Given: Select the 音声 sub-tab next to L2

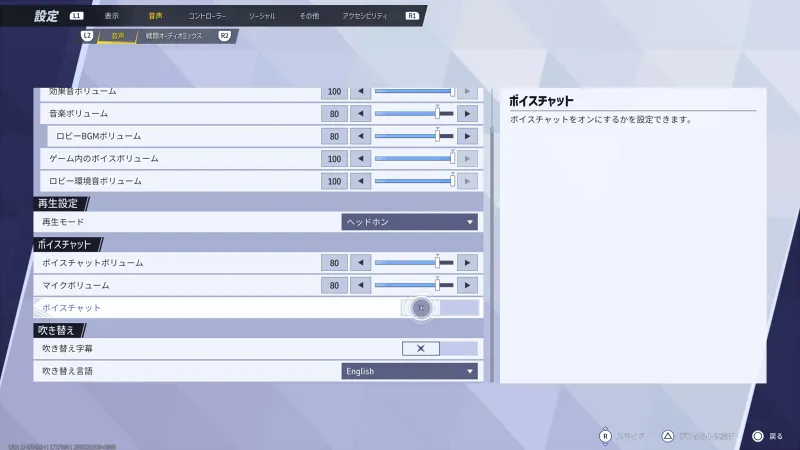Looking at the screenshot, I should tap(118, 36).
